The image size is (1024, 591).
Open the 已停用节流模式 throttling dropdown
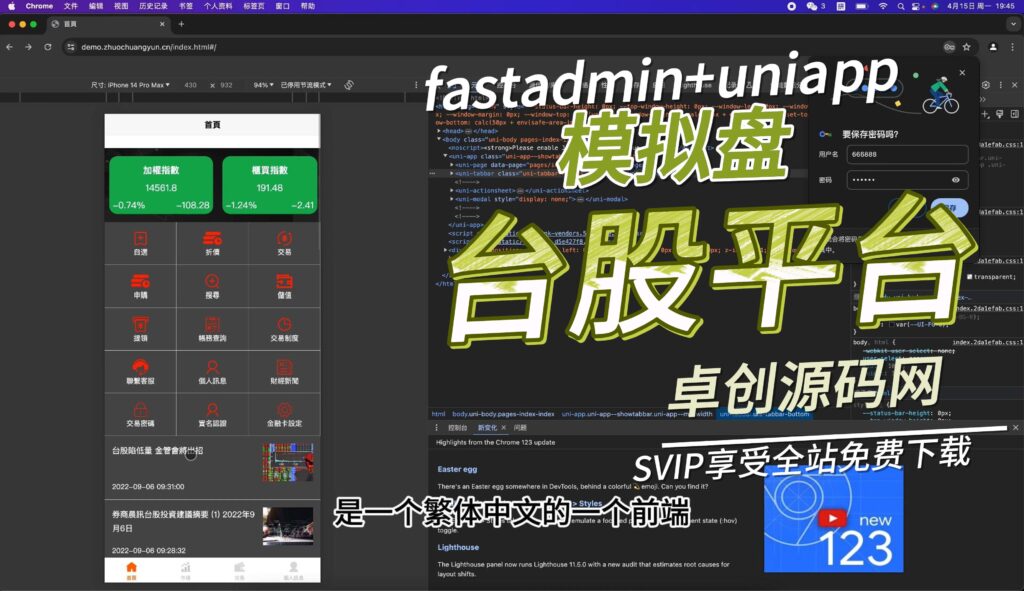click(306, 85)
